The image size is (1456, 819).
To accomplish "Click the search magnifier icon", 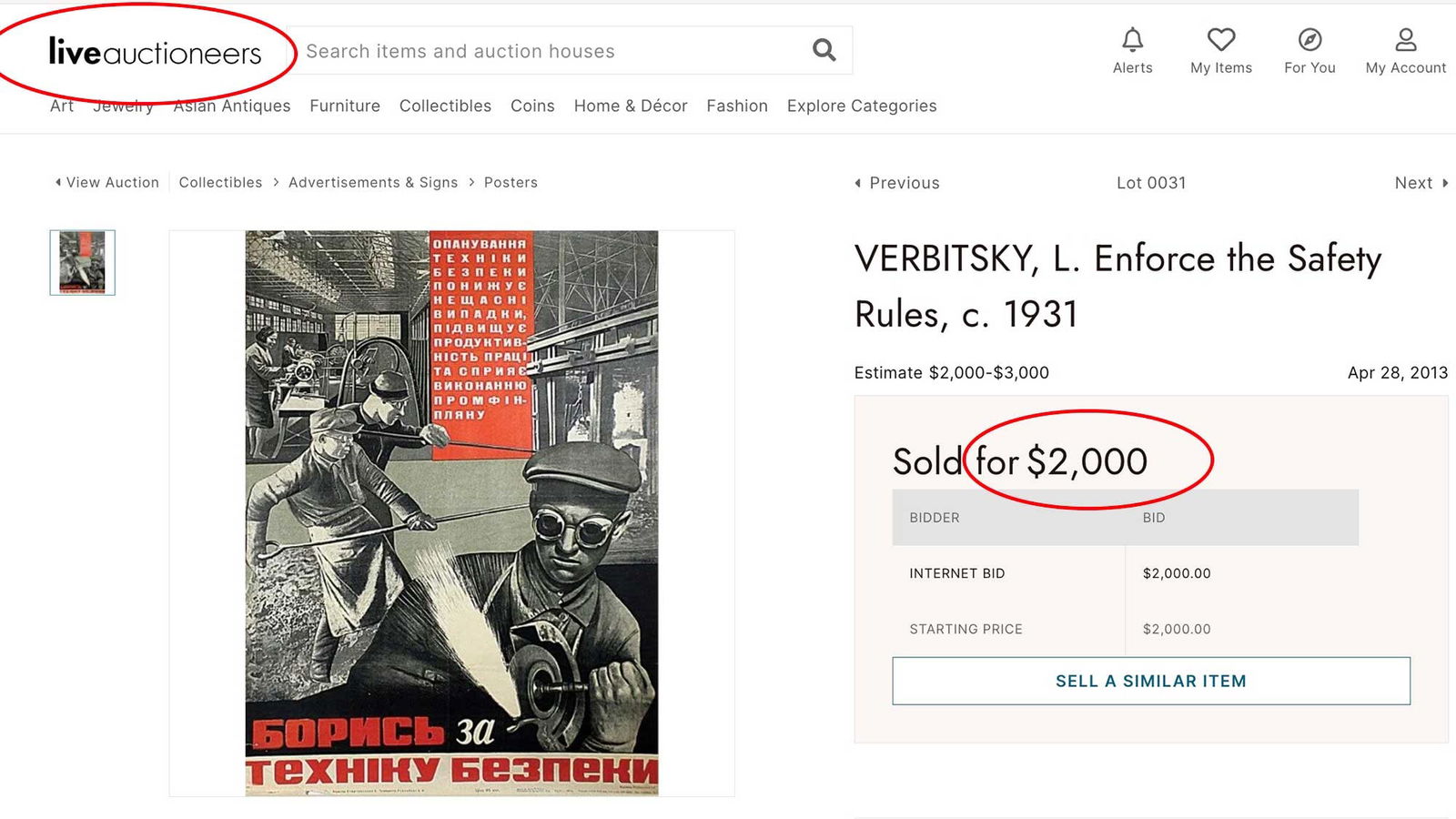I will point(824,50).
